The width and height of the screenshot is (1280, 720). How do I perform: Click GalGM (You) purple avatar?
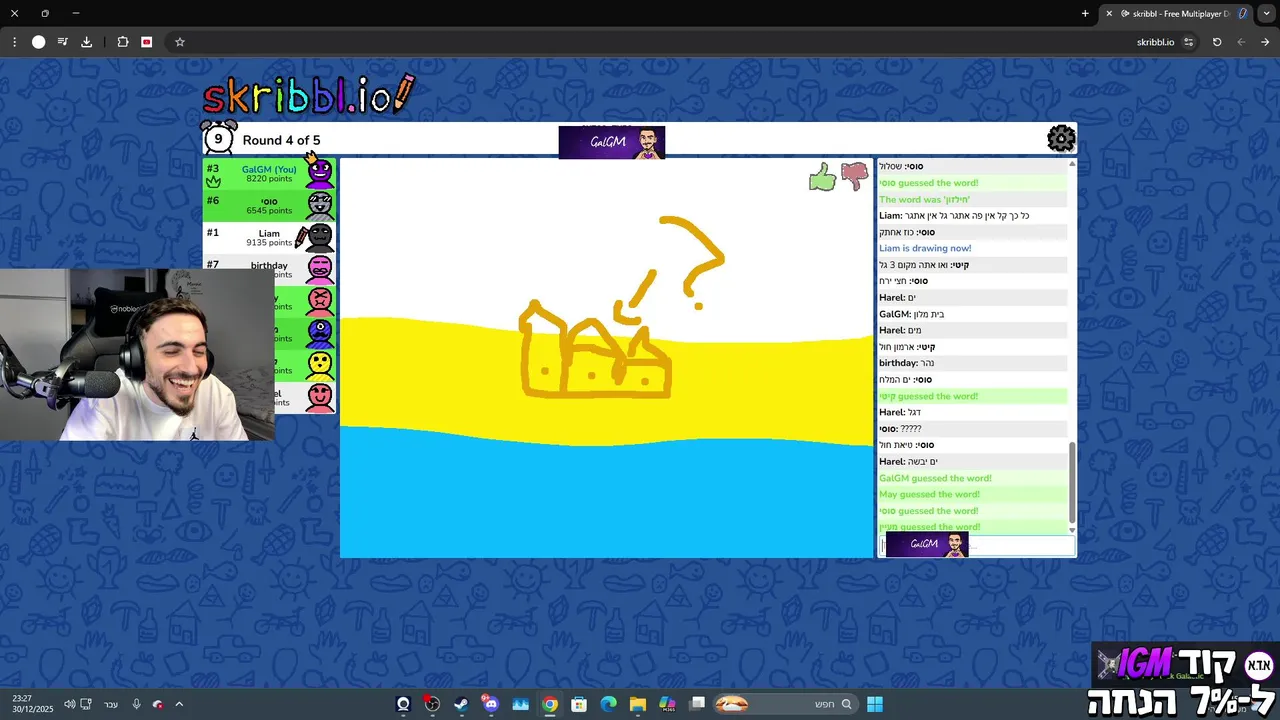pyautogui.click(x=319, y=172)
